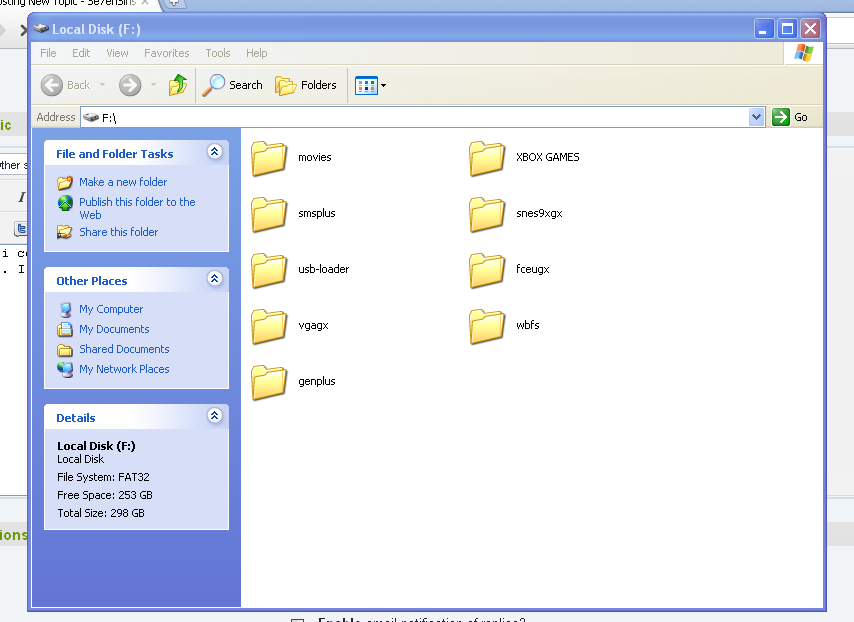
Task: Go to My Computer
Action: pos(111,309)
